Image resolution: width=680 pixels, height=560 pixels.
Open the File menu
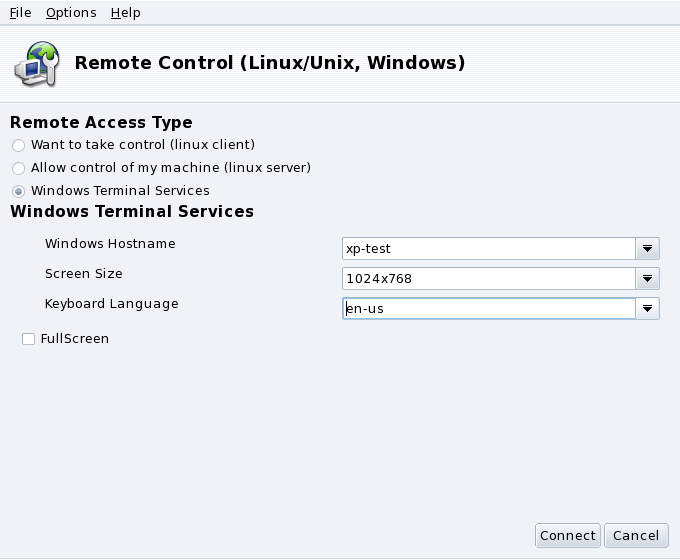click(20, 13)
